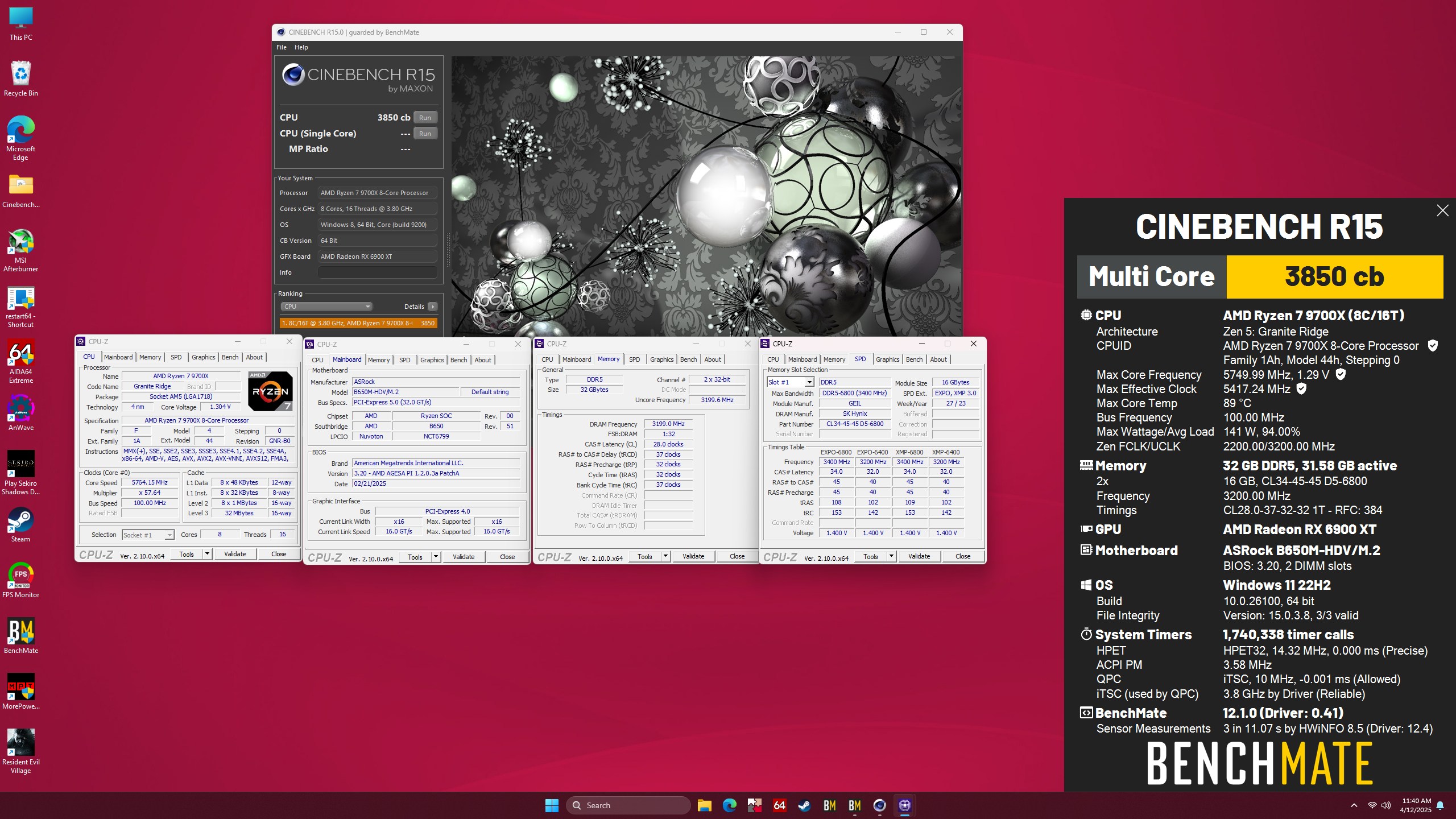This screenshot has width=1456, height=819.
Task: Open the Recycle Bin desktop icon
Action: point(20,78)
